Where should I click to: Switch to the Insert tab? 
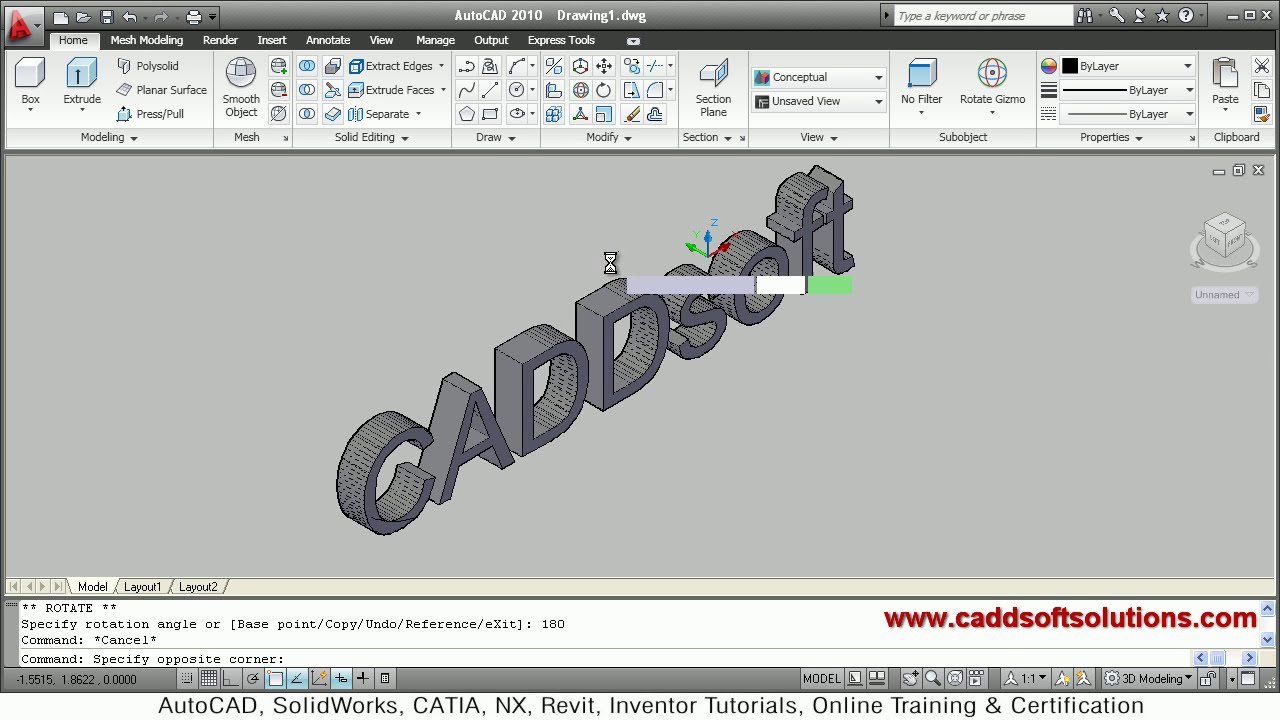tap(272, 40)
